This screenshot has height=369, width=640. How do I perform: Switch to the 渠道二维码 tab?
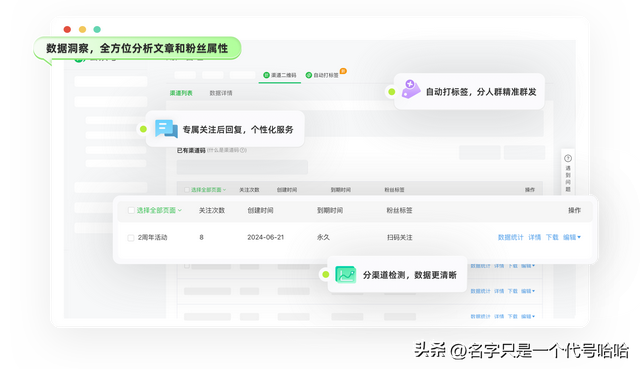point(280,75)
